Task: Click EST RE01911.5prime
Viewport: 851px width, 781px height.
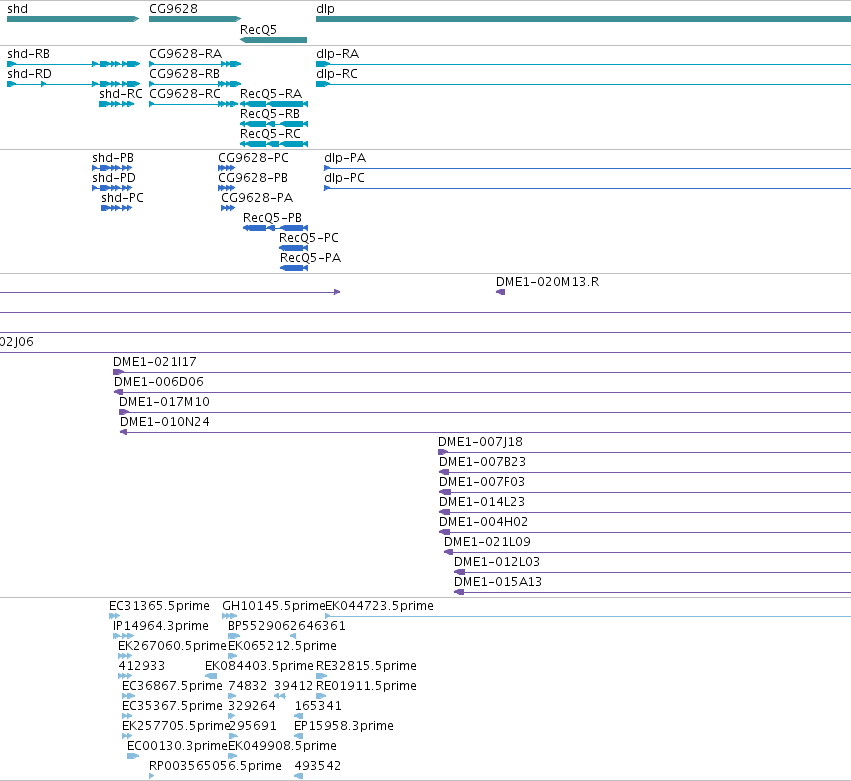Action: coord(366,687)
